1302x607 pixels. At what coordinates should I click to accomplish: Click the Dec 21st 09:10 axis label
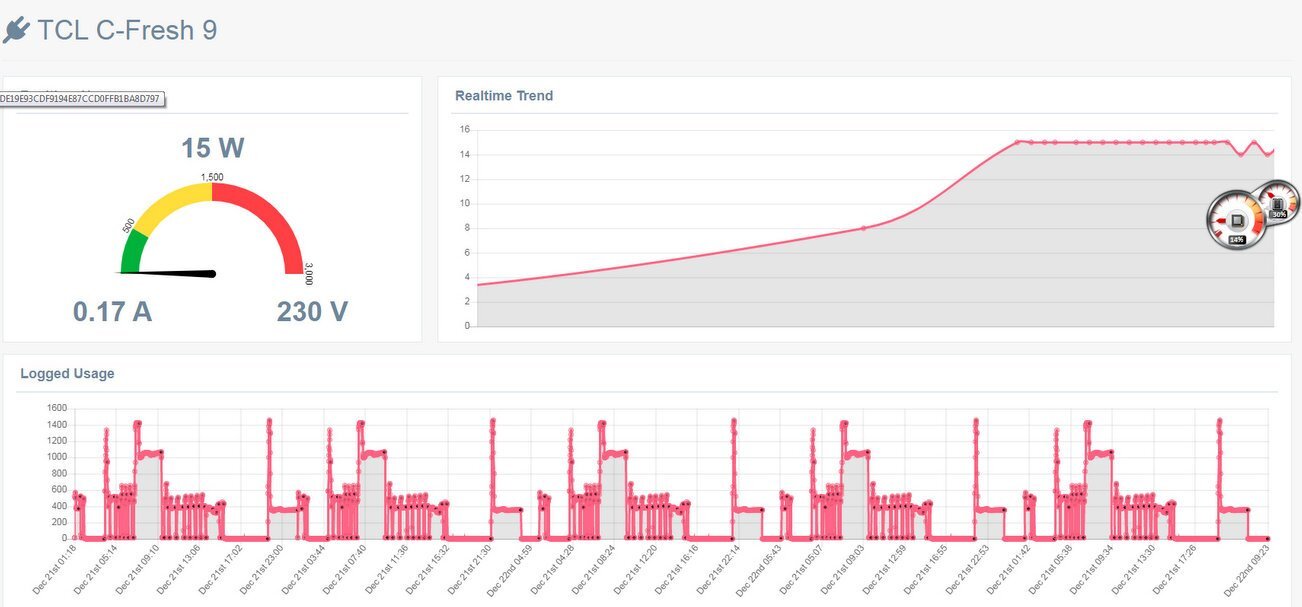[138, 569]
